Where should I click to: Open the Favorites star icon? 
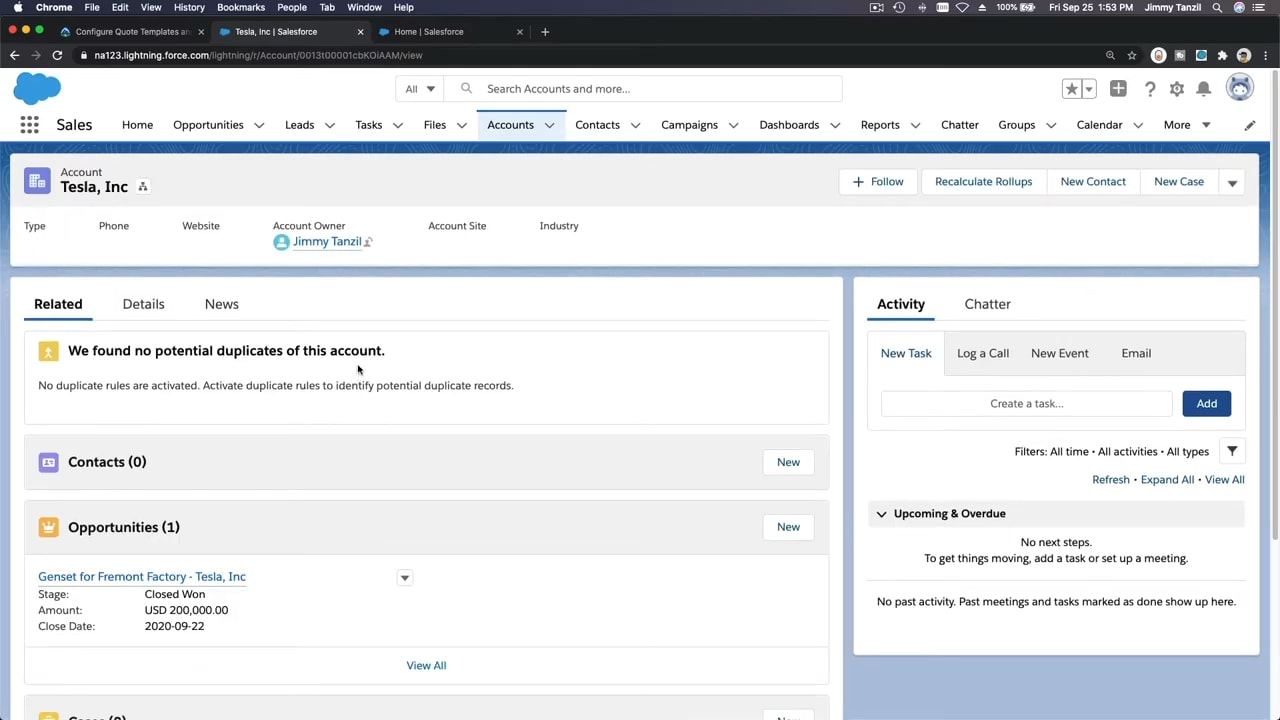pos(1071,89)
